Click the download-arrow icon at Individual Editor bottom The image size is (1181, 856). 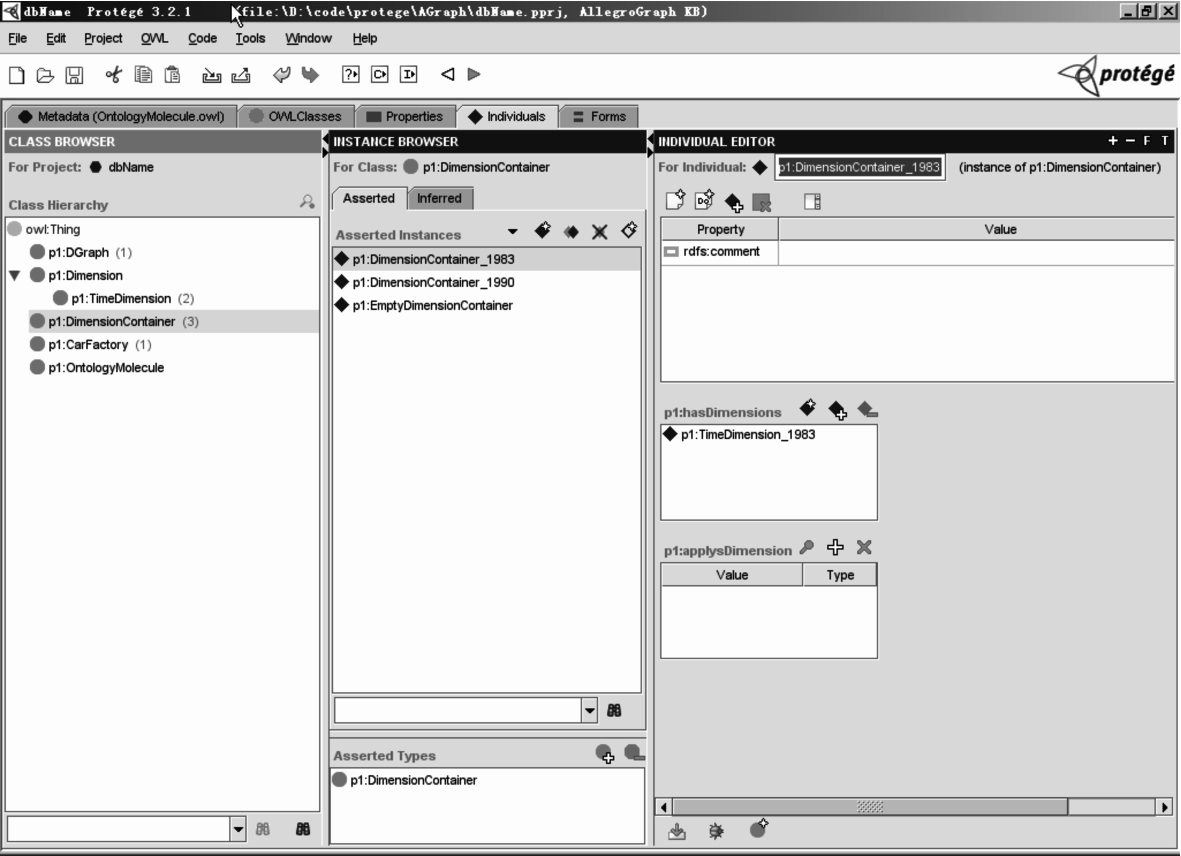tap(677, 831)
